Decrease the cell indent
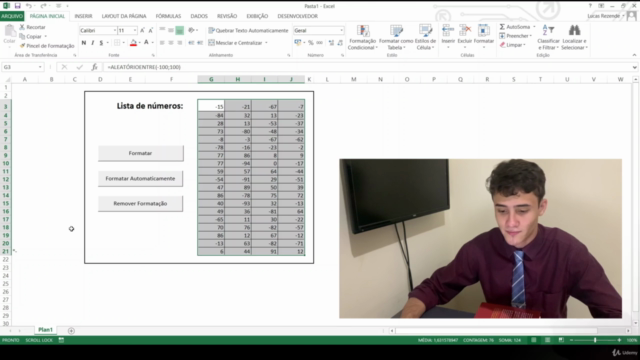The height and width of the screenshot is (360, 640). [191, 42]
